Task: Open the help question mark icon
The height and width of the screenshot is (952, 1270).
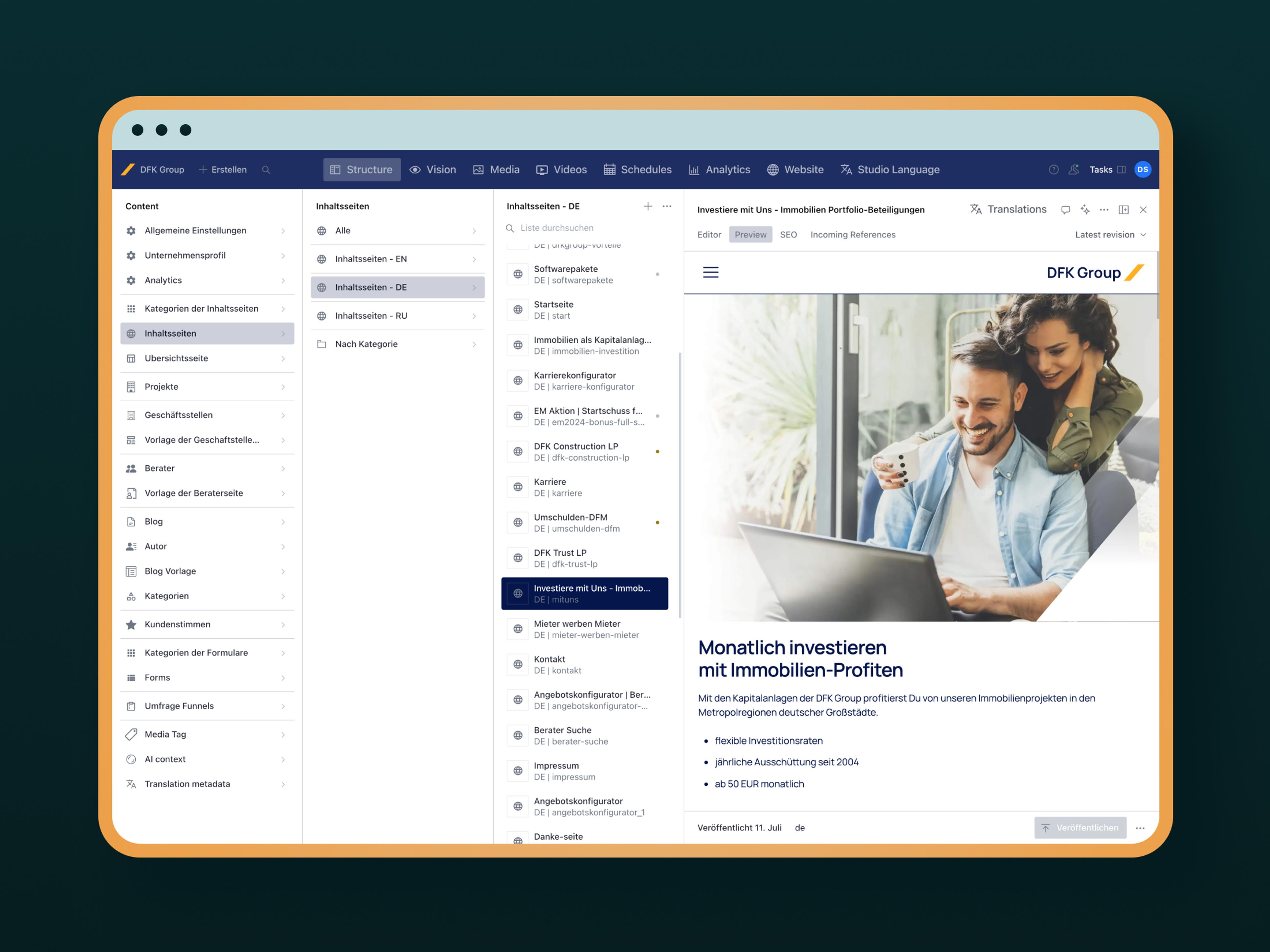Action: coord(1054,170)
